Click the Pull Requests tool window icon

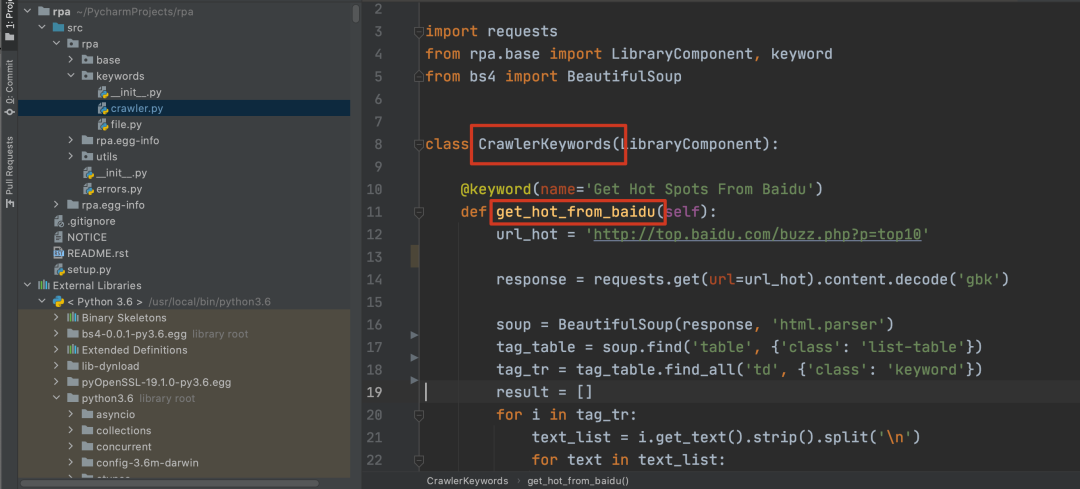point(9,204)
